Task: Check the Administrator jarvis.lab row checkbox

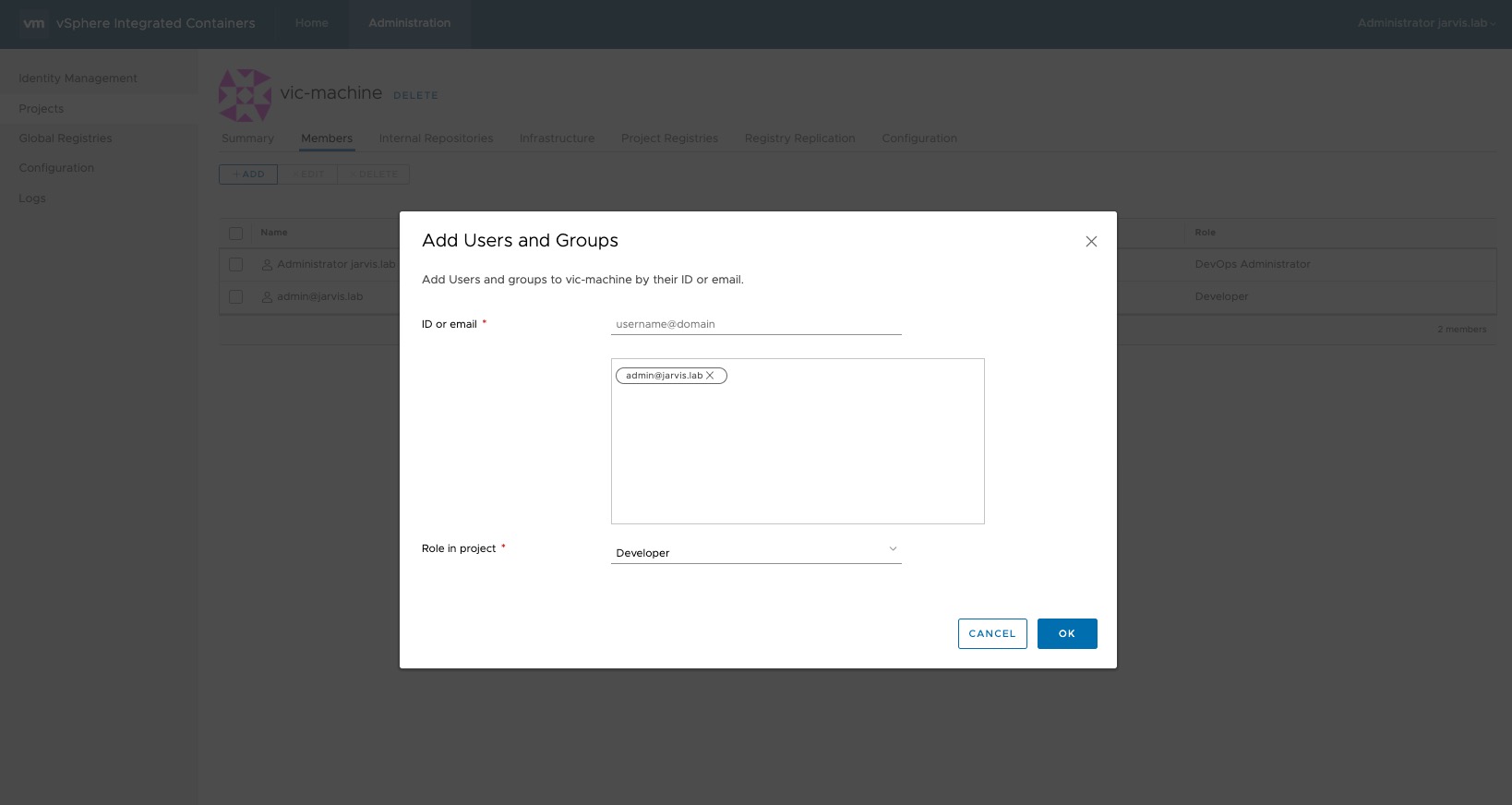Action: pos(236,265)
